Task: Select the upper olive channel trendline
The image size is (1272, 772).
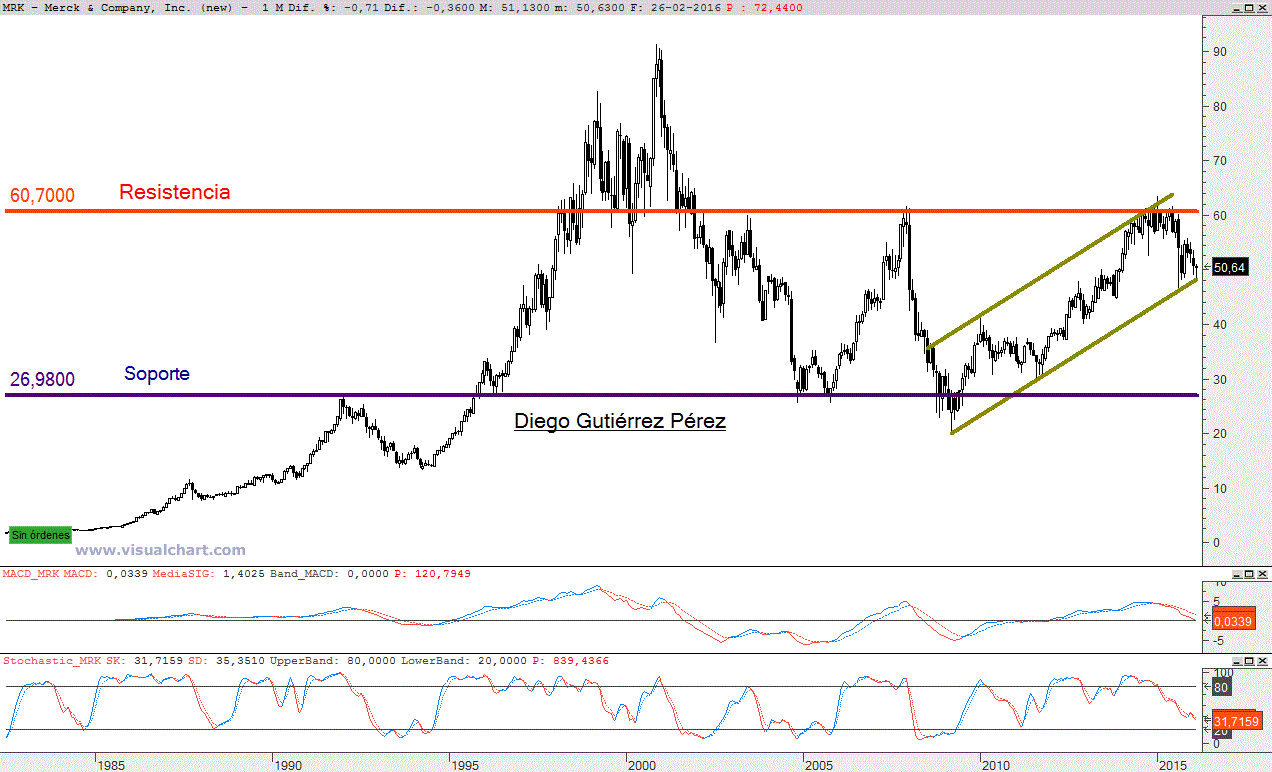Action: click(1050, 271)
